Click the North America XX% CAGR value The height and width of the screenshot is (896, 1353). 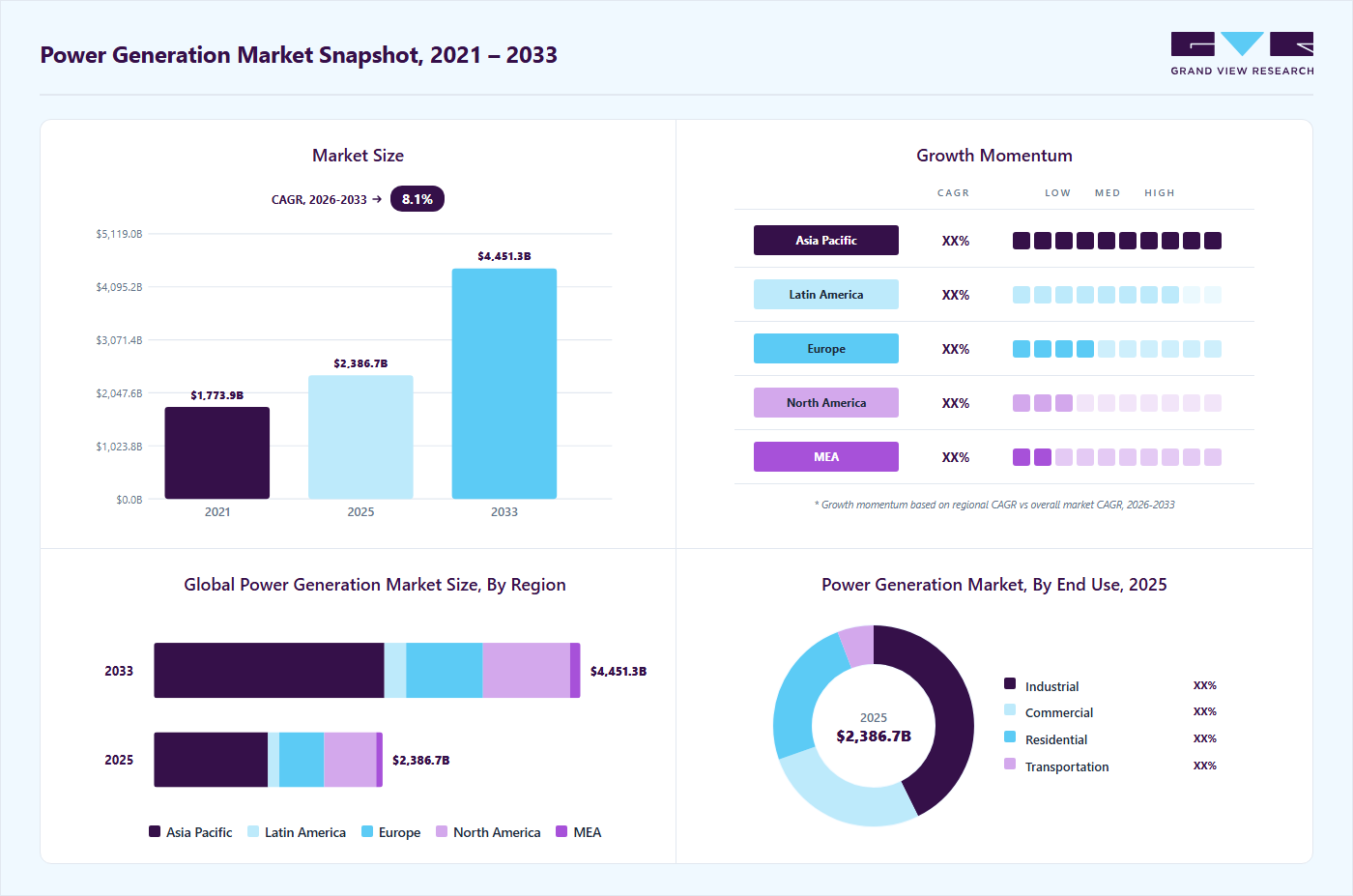(956, 403)
